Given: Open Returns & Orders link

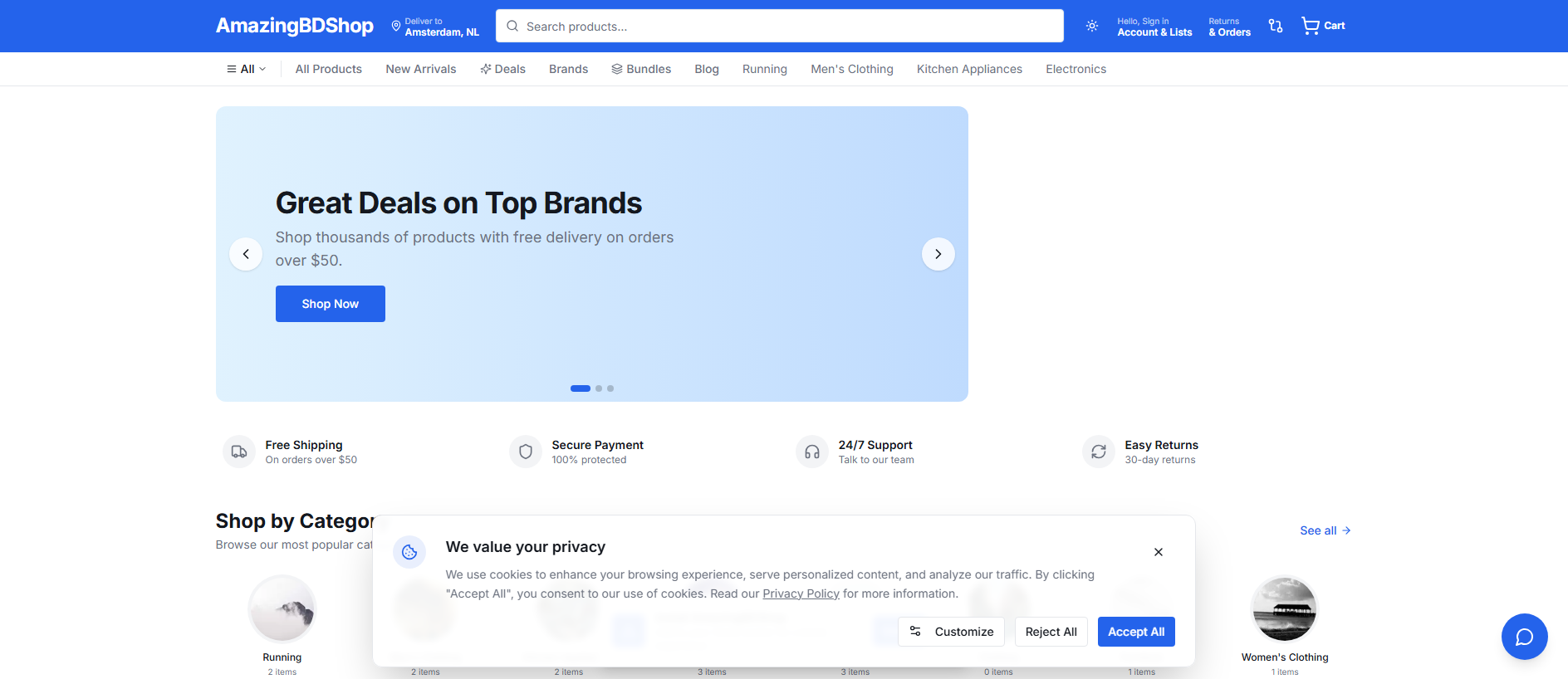Looking at the screenshot, I should pyautogui.click(x=1229, y=27).
